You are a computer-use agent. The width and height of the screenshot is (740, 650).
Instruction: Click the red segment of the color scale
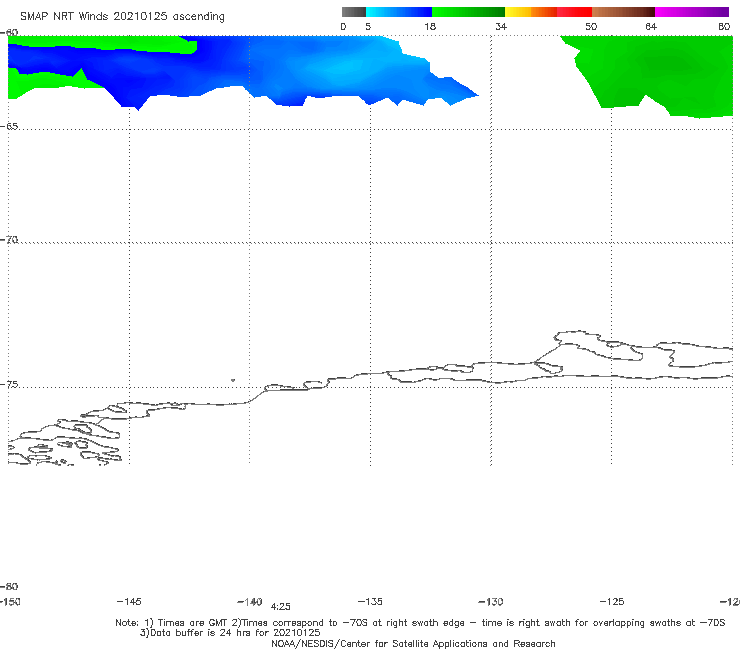[574, 12]
